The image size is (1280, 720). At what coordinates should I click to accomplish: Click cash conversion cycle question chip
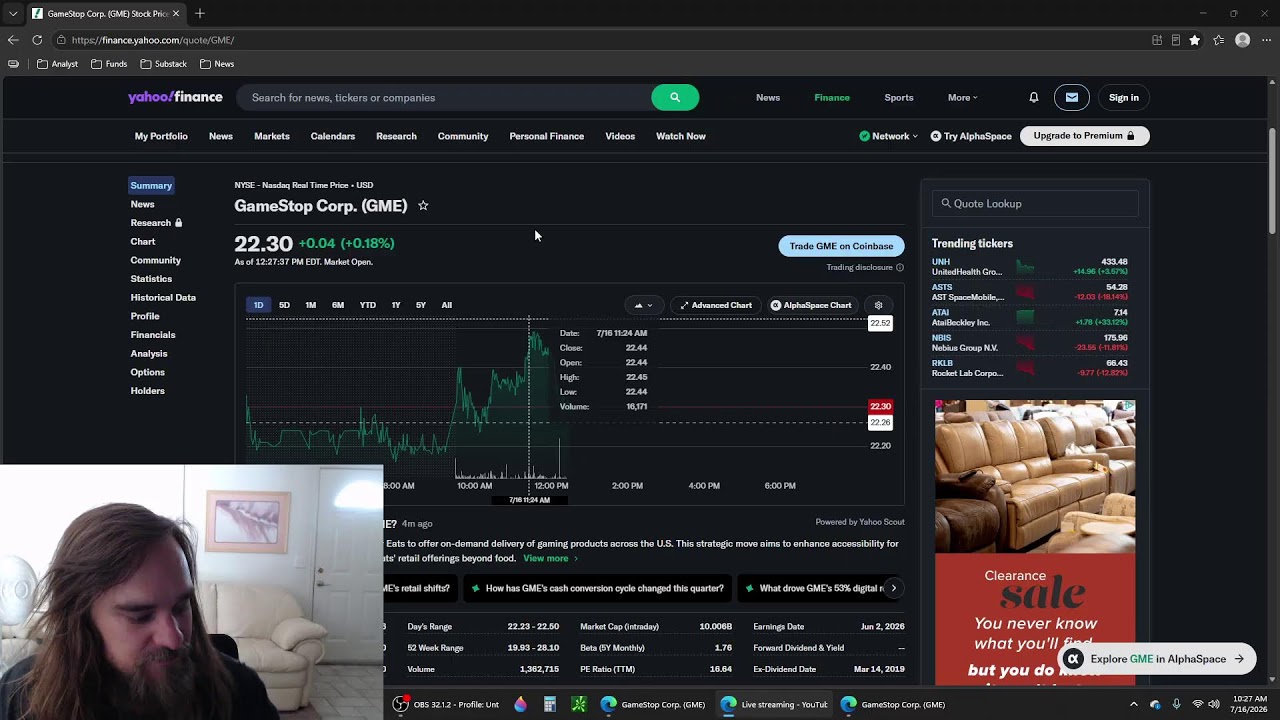click(x=597, y=588)
